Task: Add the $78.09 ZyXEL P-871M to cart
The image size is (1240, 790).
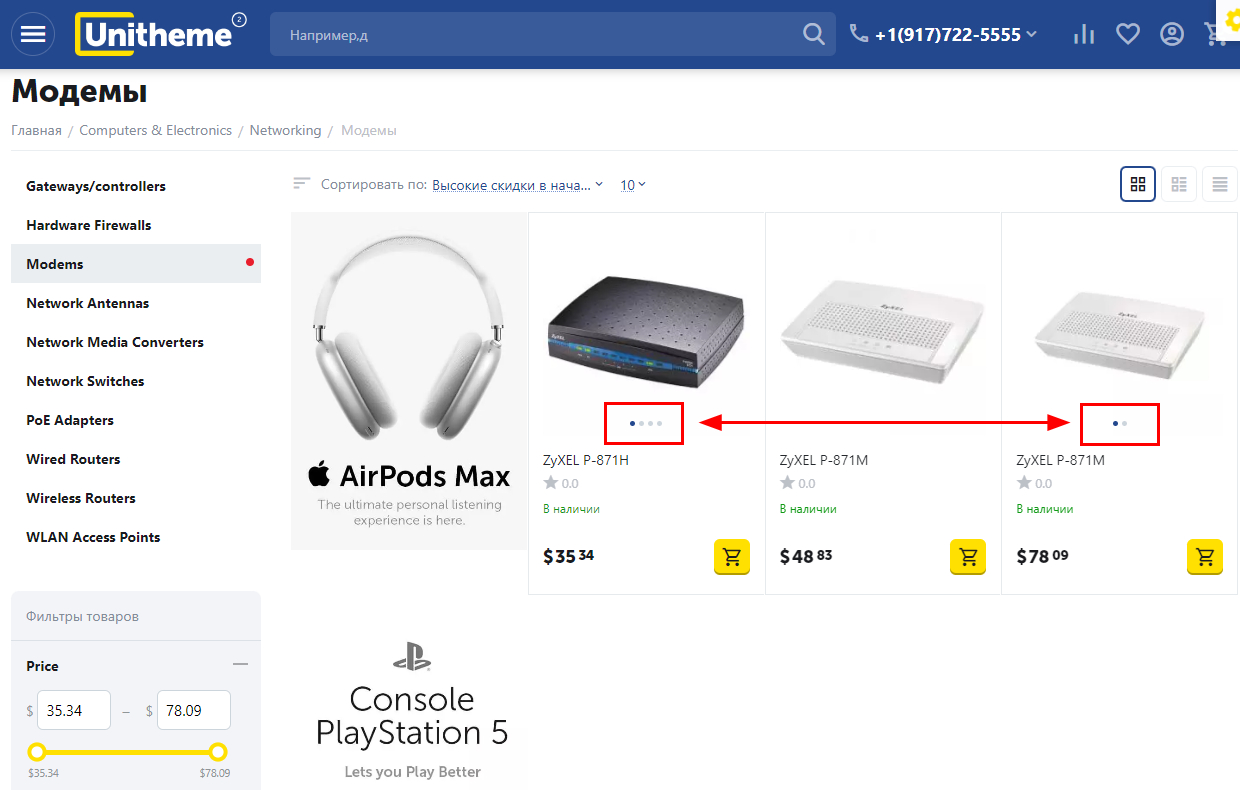Action: coord(1204,557)
